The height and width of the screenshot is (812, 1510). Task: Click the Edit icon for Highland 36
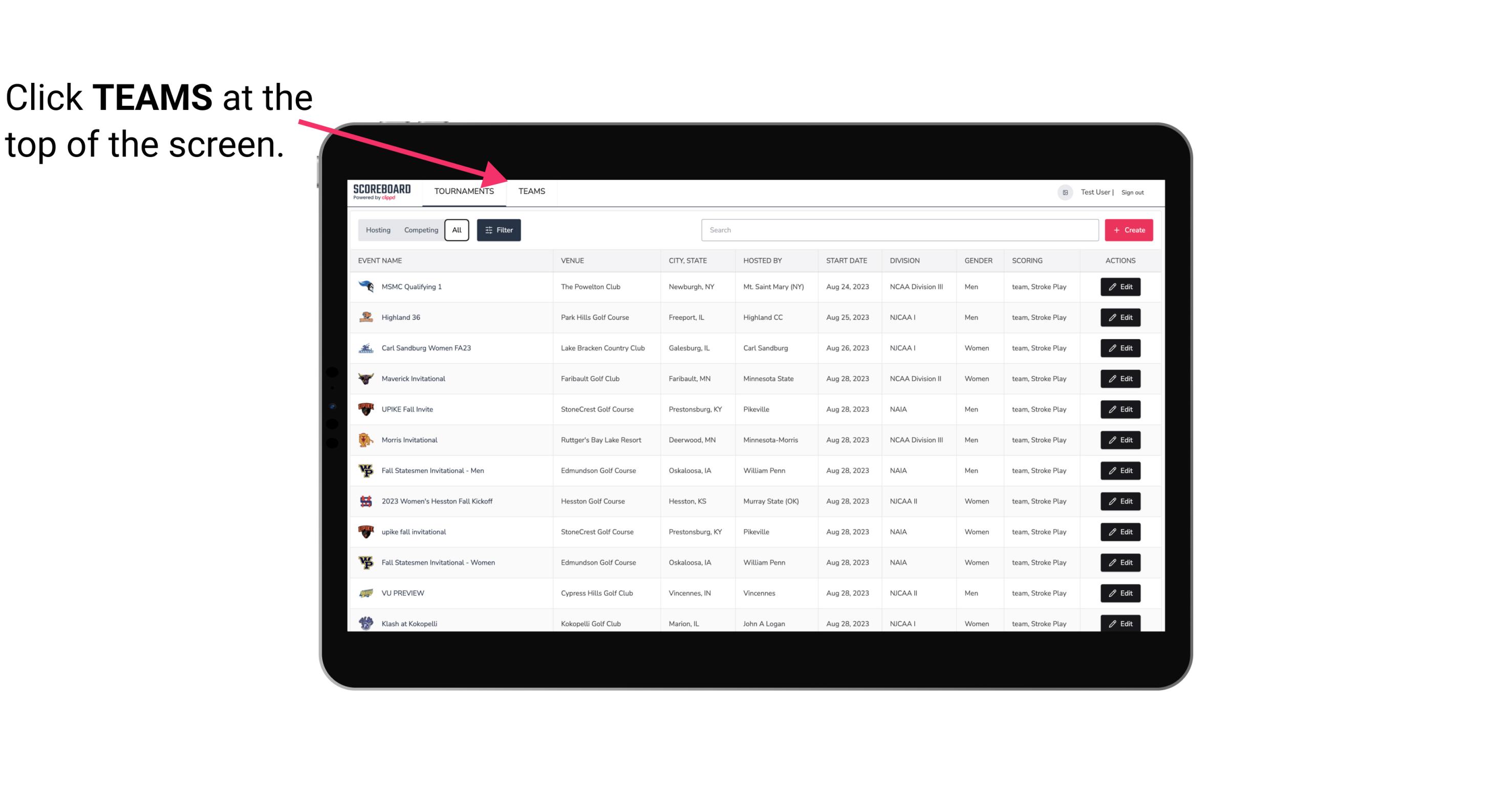pos(1121,317)
